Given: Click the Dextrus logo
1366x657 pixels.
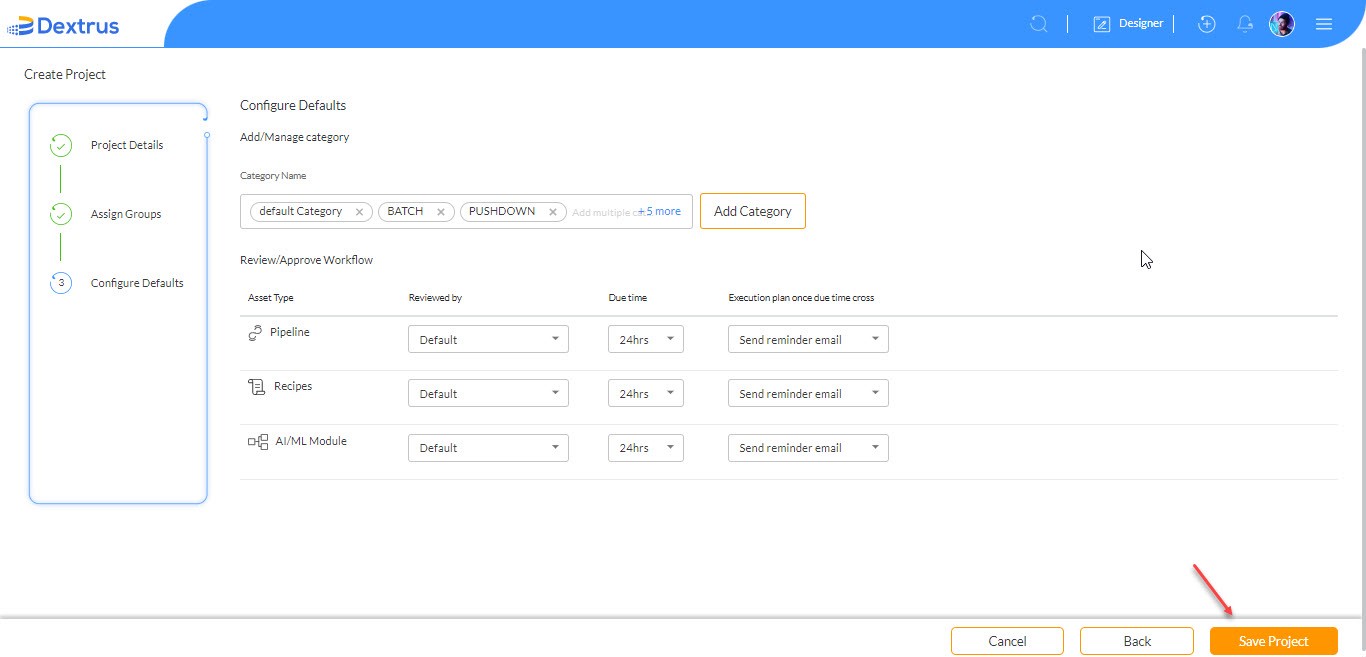Looking at the screenshot, I should click(63, 25).
